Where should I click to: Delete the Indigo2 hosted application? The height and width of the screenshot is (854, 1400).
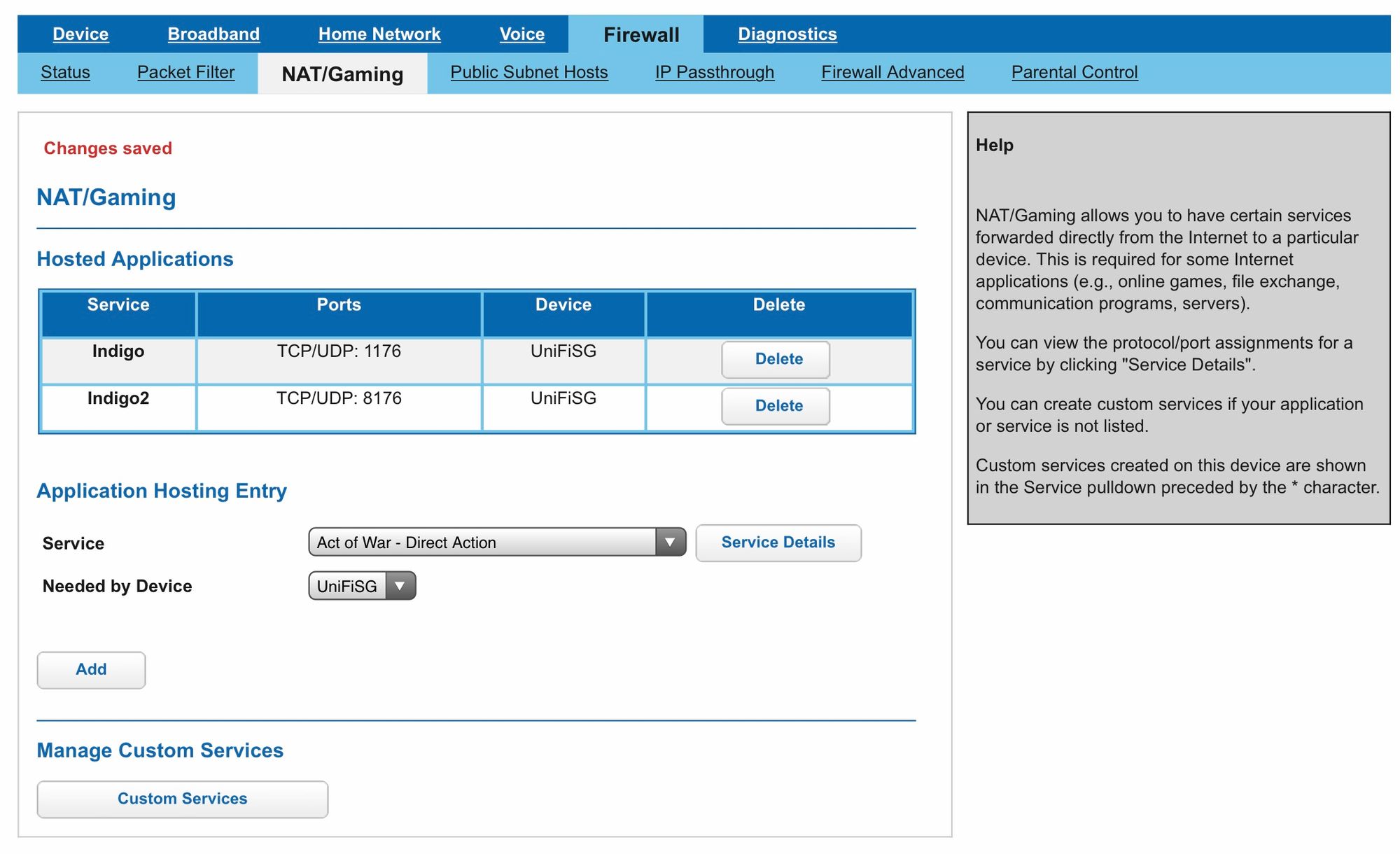point(776,406)
